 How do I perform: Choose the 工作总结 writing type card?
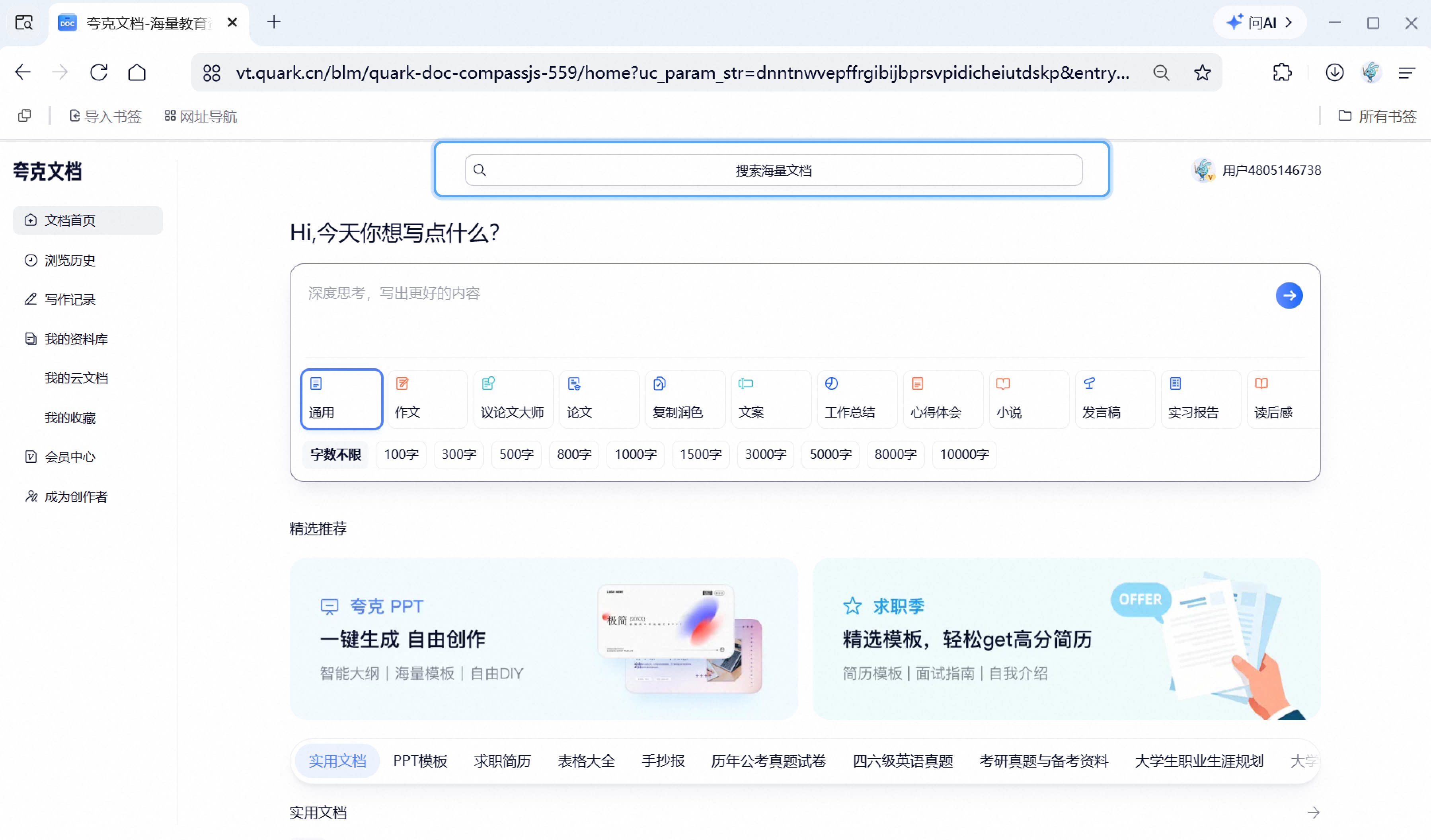[x=857, y=399]
